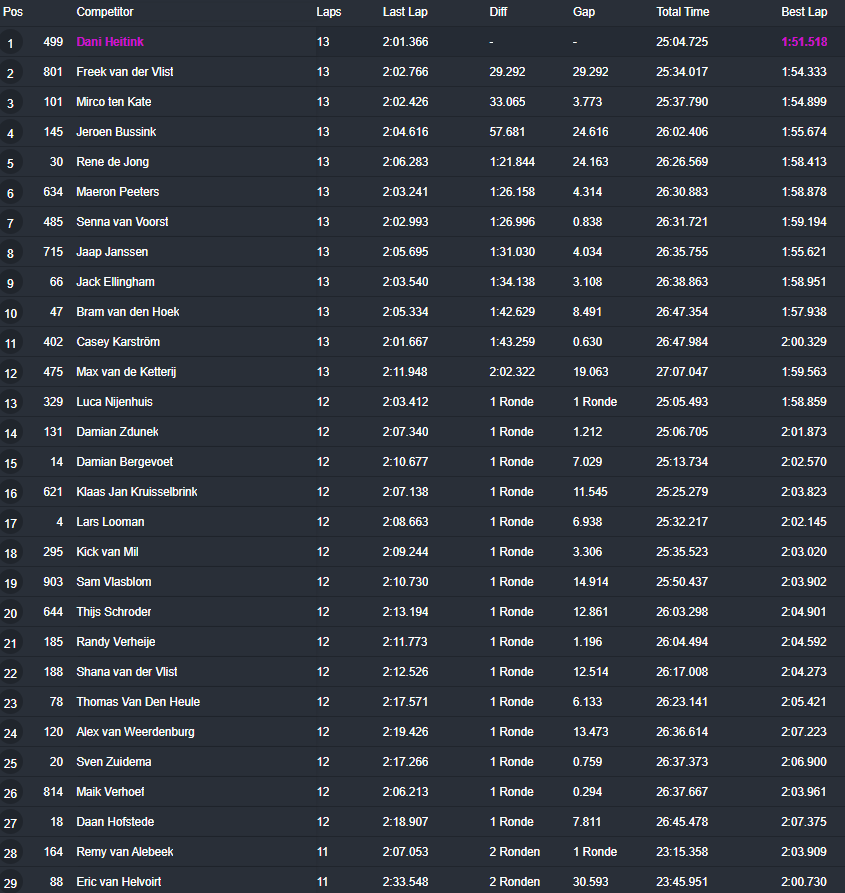Click the Gap column header

point(584,12)
